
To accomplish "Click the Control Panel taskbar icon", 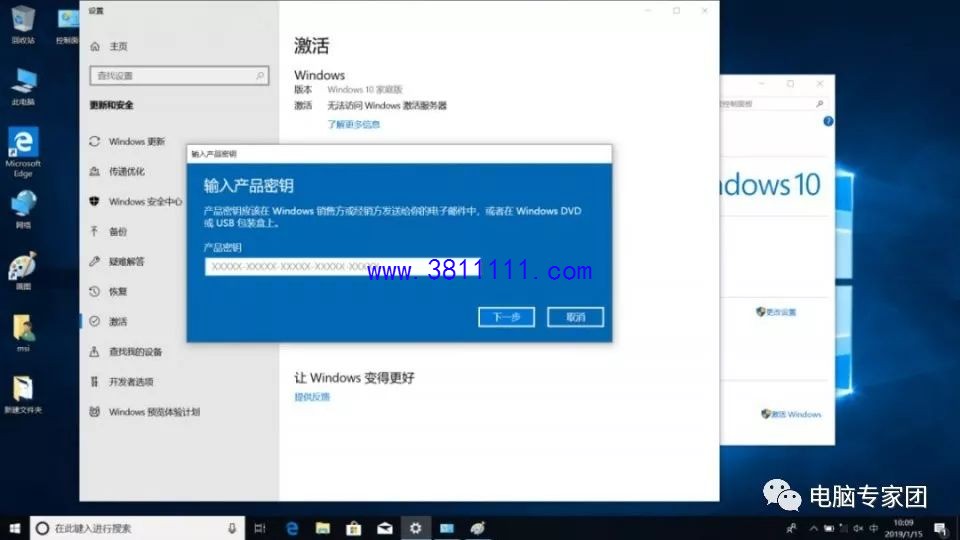I will pyautogui.click(x=447, y=528).
